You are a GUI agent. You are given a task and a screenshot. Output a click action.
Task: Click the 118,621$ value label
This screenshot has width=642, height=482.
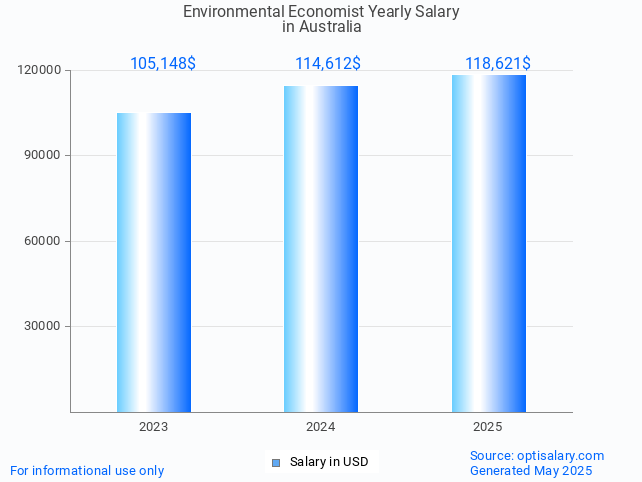click(x=498, y=63)
